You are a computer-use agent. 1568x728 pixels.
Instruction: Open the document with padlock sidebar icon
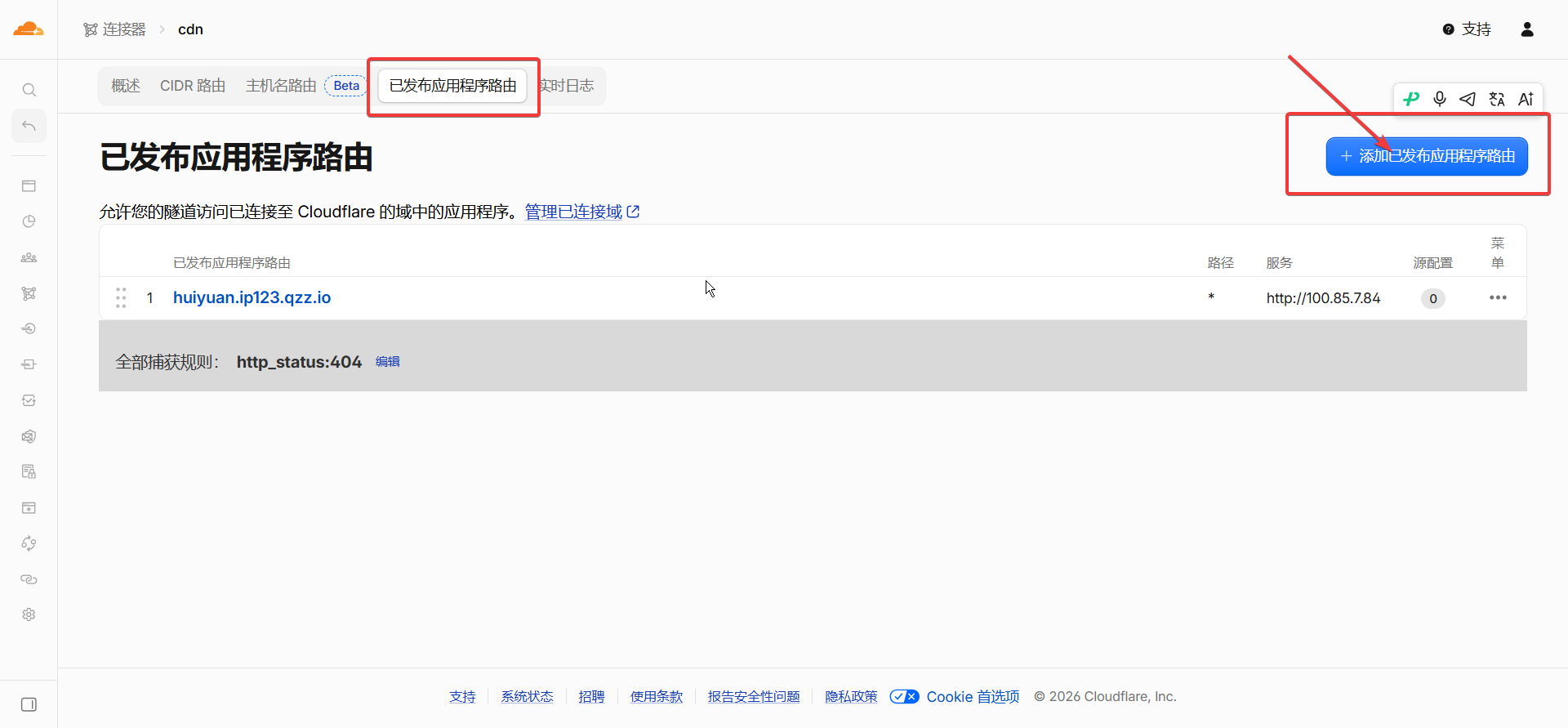(29, 471)
